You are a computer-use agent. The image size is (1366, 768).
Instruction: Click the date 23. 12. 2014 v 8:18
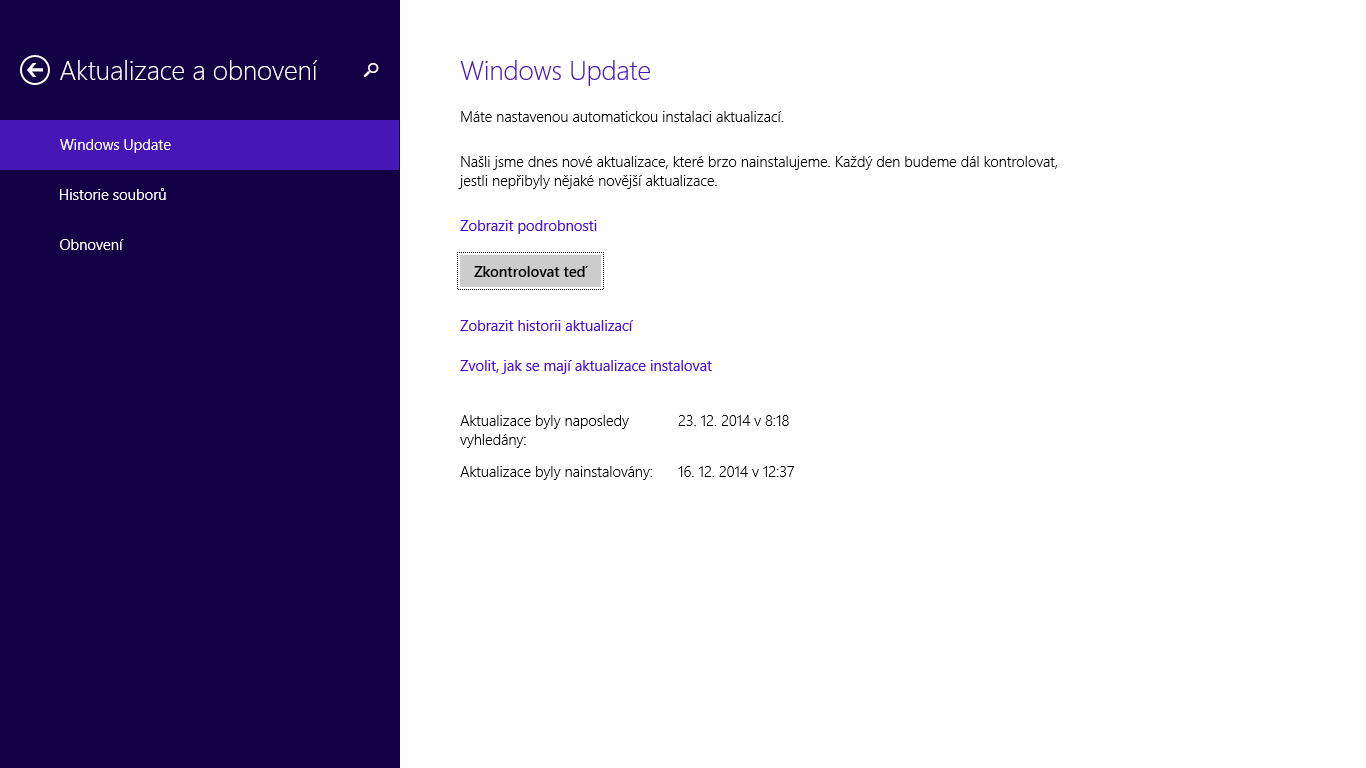pos(734,421)
